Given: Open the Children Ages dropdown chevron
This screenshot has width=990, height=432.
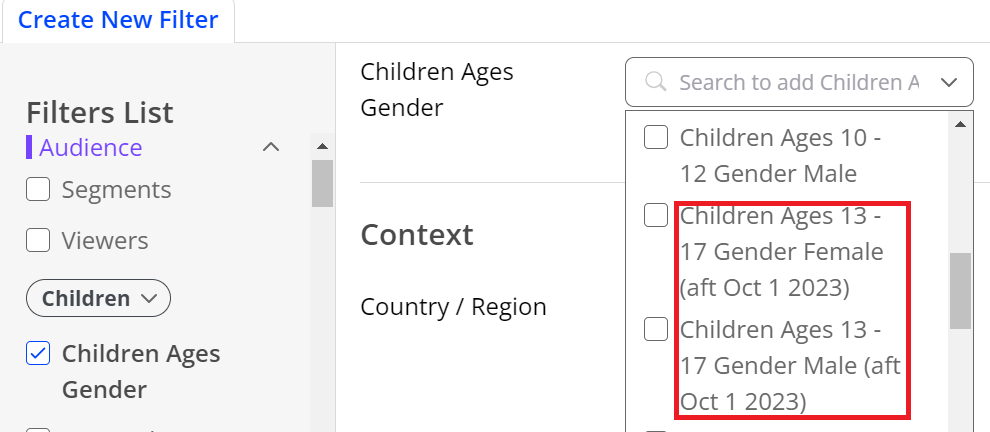Looking at the screenshot, I should coord(948,82).
